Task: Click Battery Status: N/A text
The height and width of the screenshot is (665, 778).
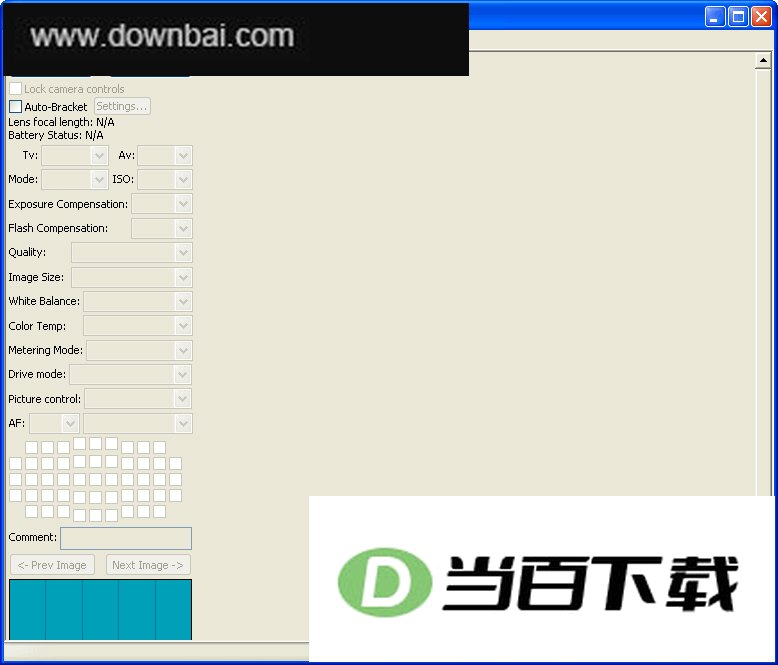Action: click(56, 135)
